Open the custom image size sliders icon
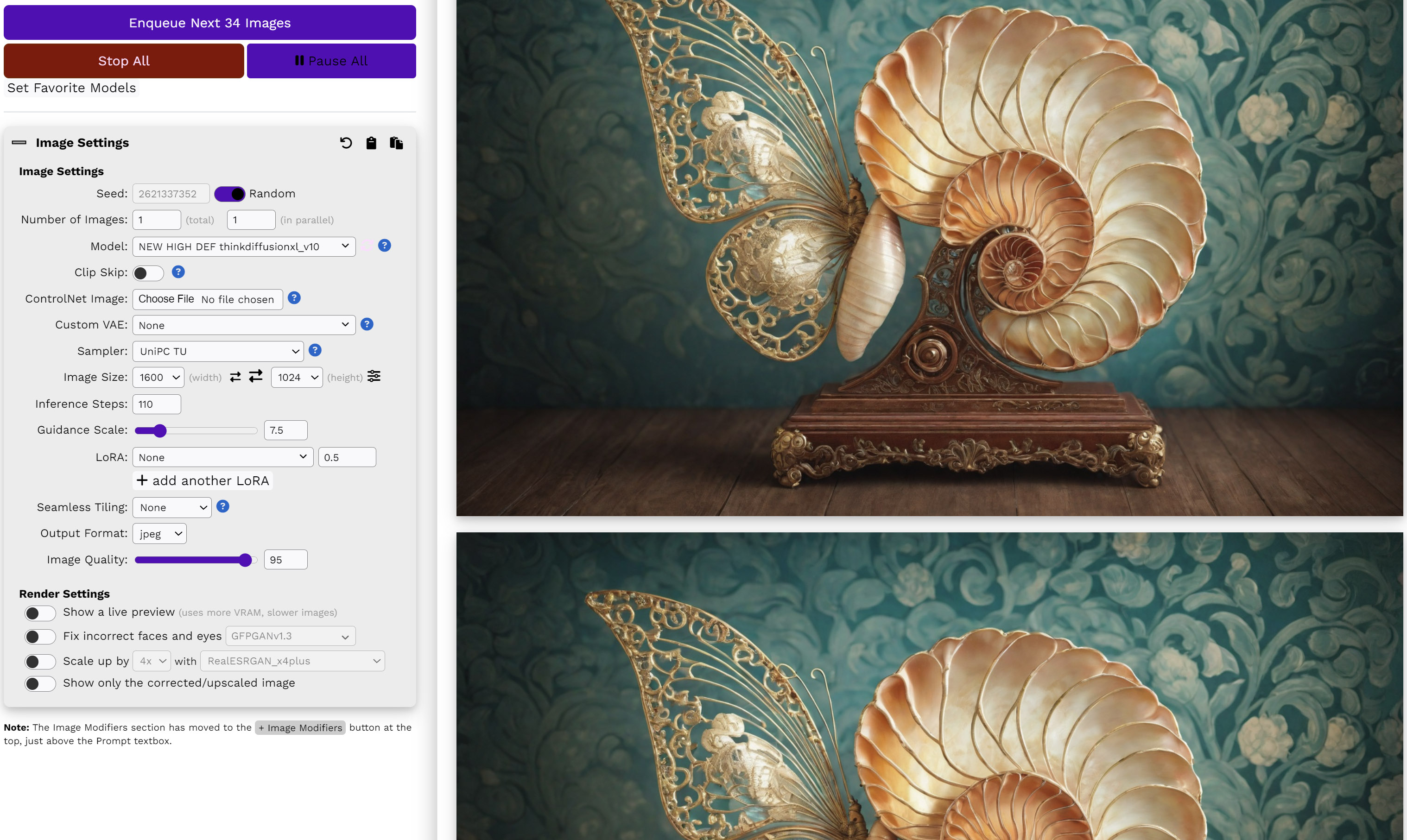The height and width of the screenshot is (840, 1407). 374,376
